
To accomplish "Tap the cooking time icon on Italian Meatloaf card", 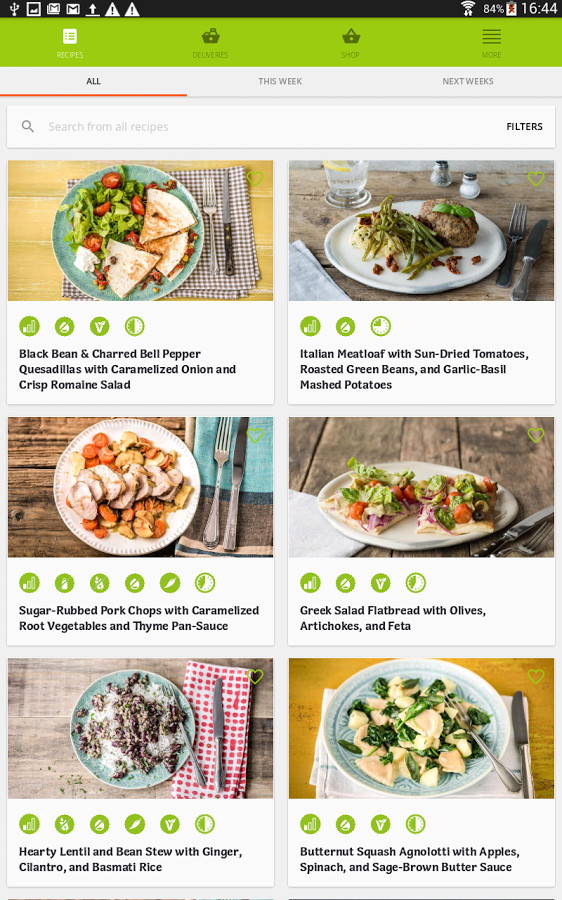I will [380, 327].
